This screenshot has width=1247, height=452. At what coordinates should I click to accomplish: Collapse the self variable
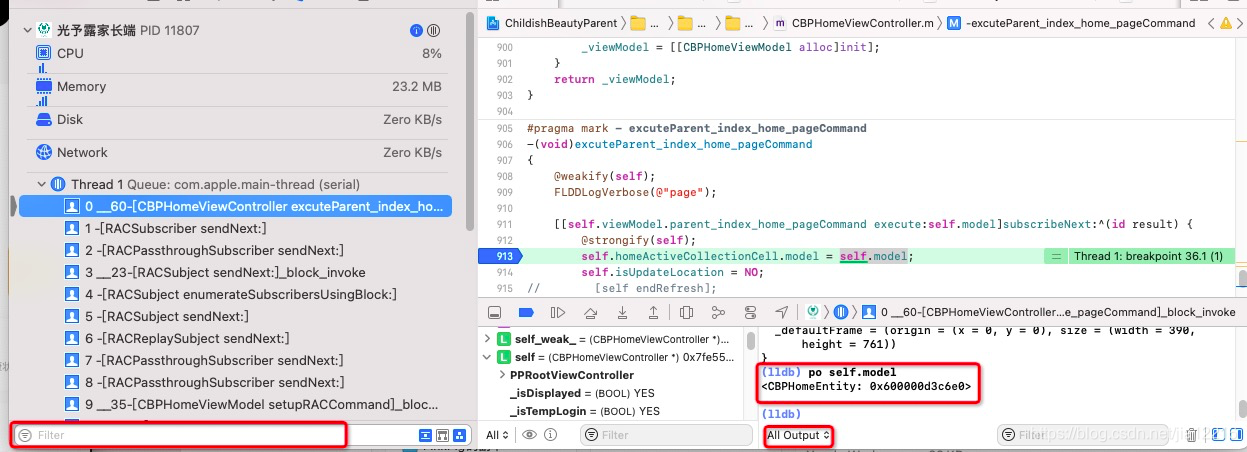(488, 357)
